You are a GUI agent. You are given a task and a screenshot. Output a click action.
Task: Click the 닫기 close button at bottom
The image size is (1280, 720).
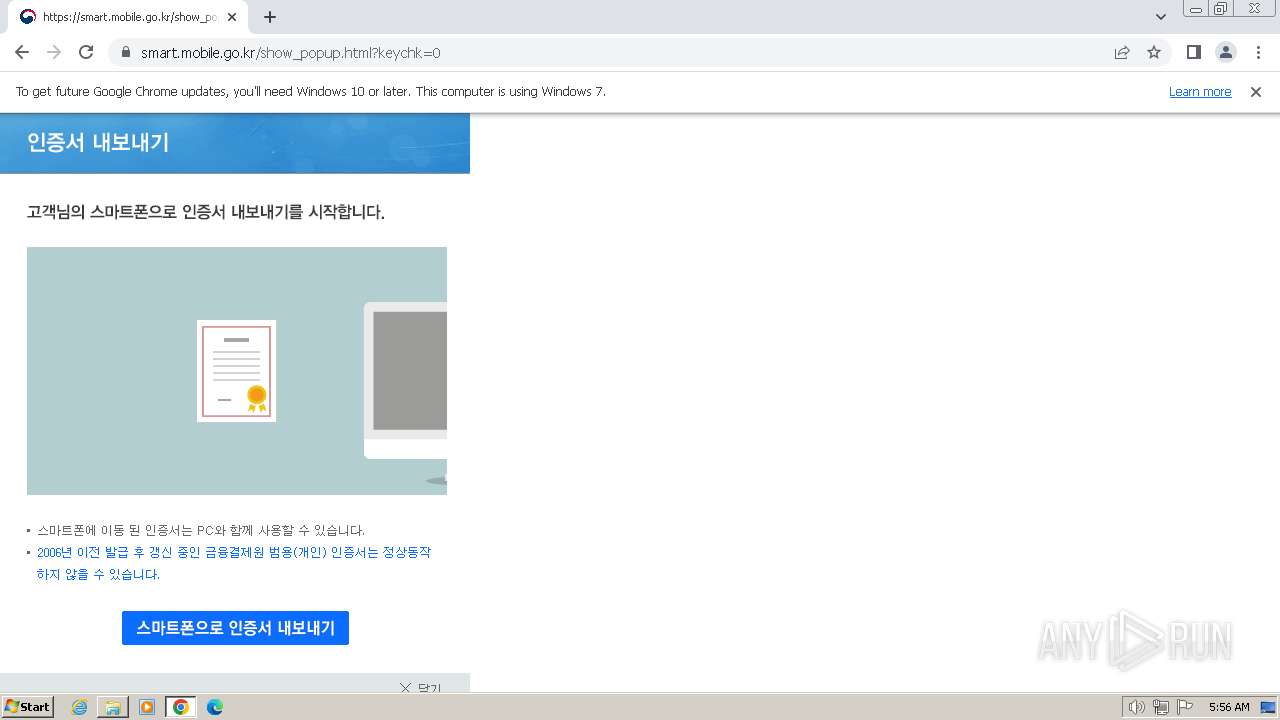[420, 687]
